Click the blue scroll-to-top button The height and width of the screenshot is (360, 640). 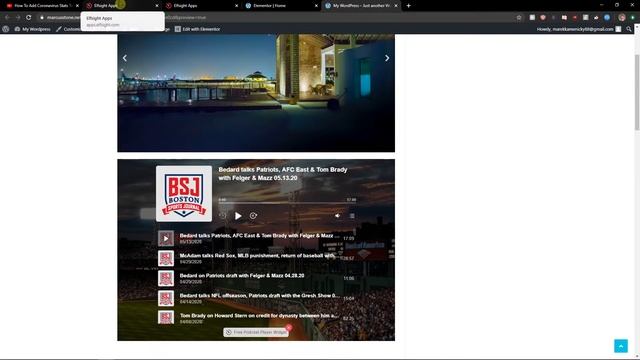(x=621, y=346)
